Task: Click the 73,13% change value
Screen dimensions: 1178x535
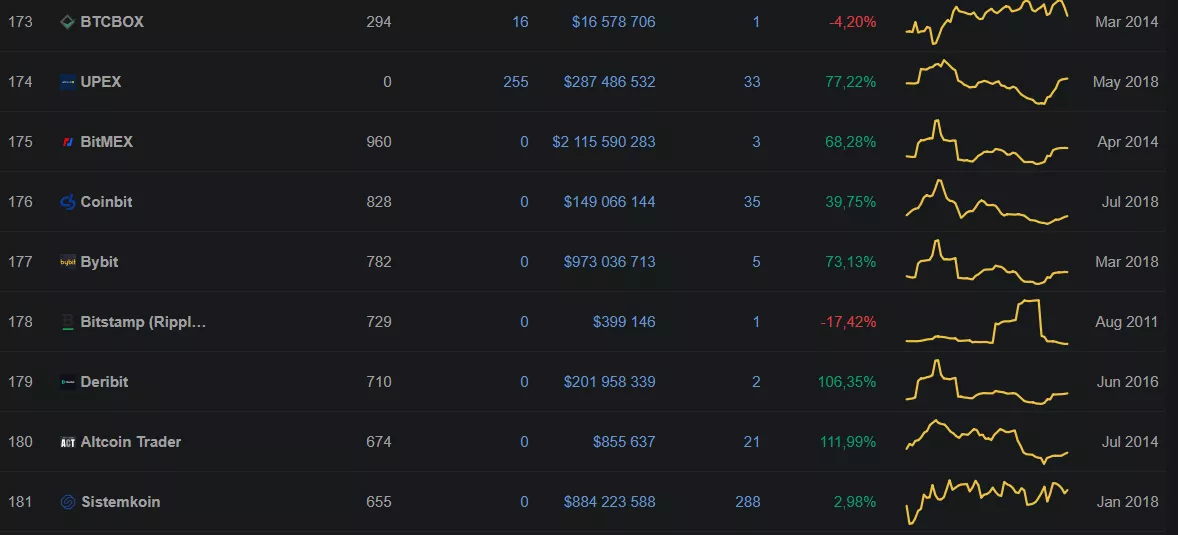Action: pos(850,262)
